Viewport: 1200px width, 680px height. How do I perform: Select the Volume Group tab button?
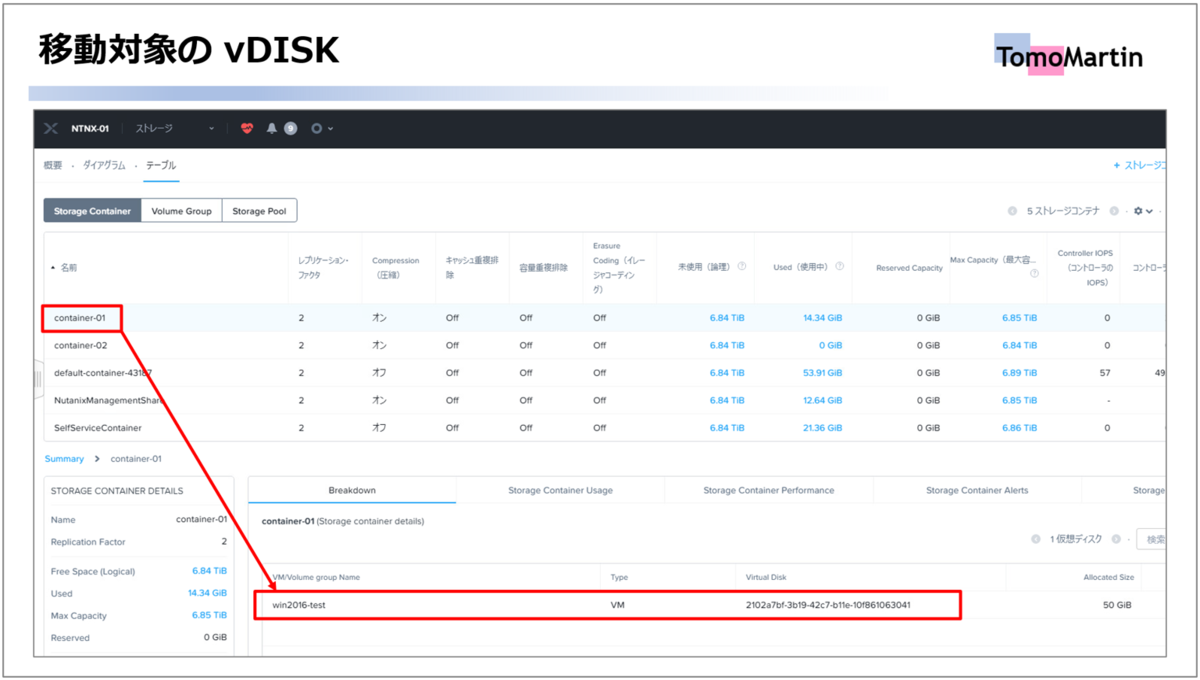(181, 211)
